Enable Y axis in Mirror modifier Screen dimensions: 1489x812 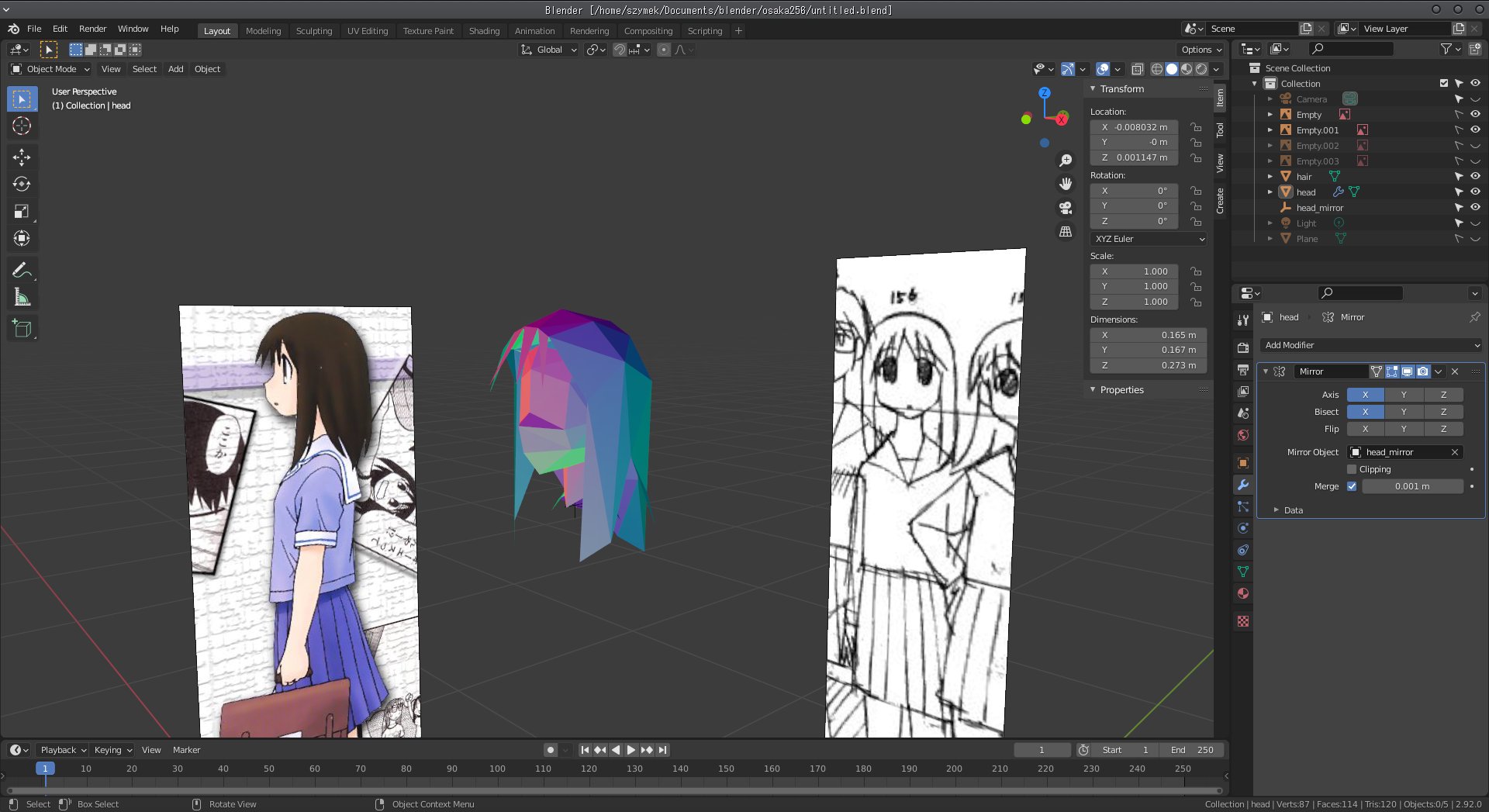[1403, 395]
